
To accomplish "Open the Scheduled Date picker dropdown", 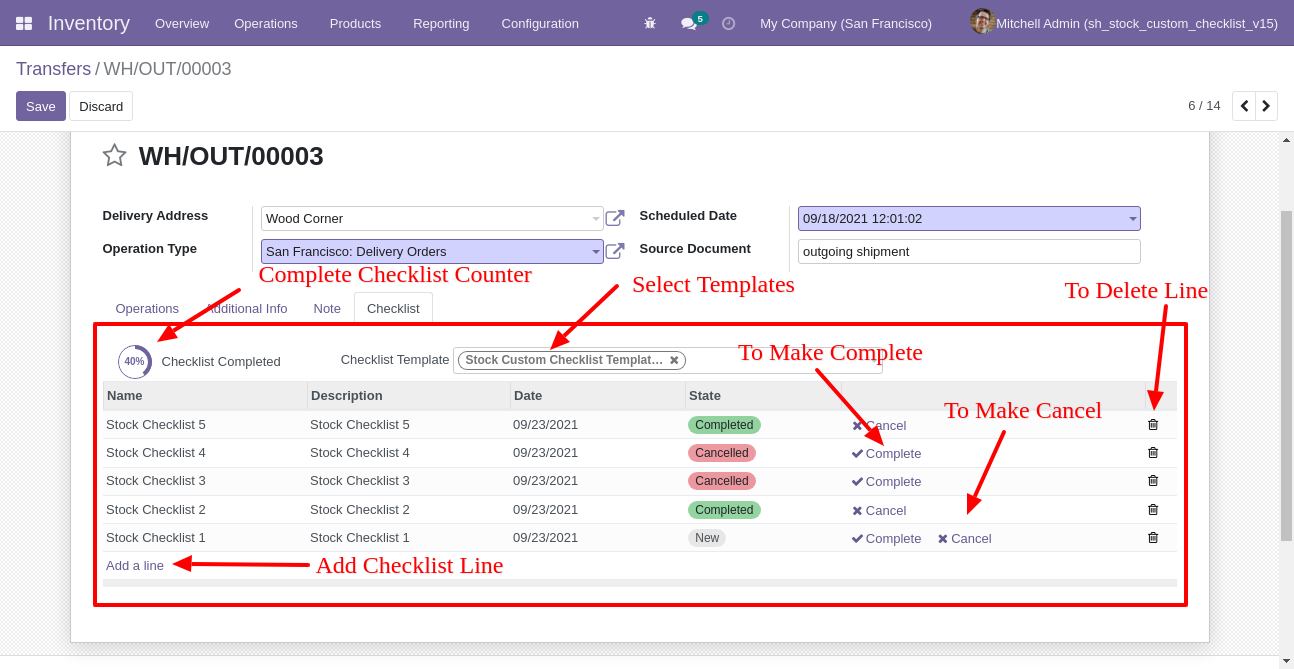I will [1133, 218].
